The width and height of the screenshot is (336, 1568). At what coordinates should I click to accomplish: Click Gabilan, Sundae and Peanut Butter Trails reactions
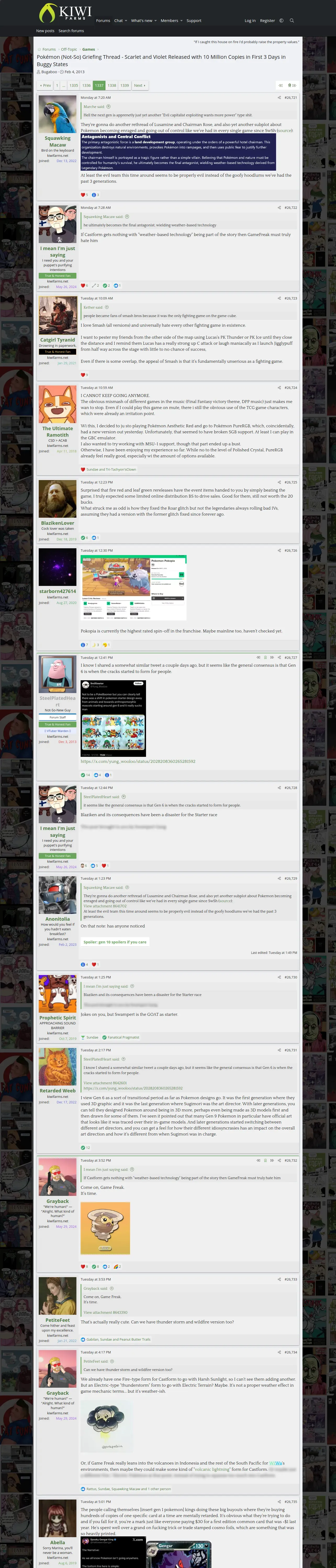point(118,1339)
